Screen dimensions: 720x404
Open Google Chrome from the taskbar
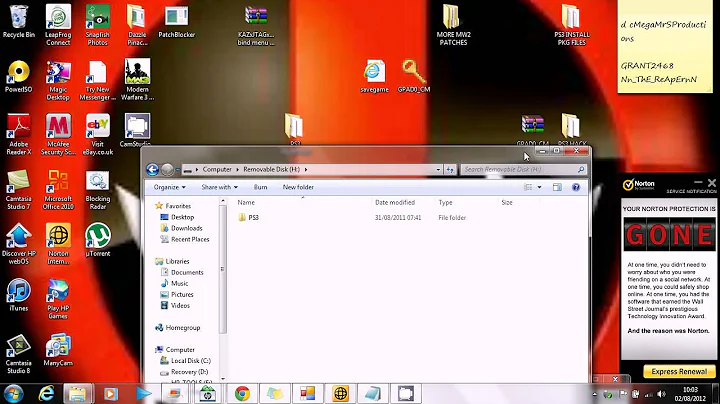(x=242, y=394)
